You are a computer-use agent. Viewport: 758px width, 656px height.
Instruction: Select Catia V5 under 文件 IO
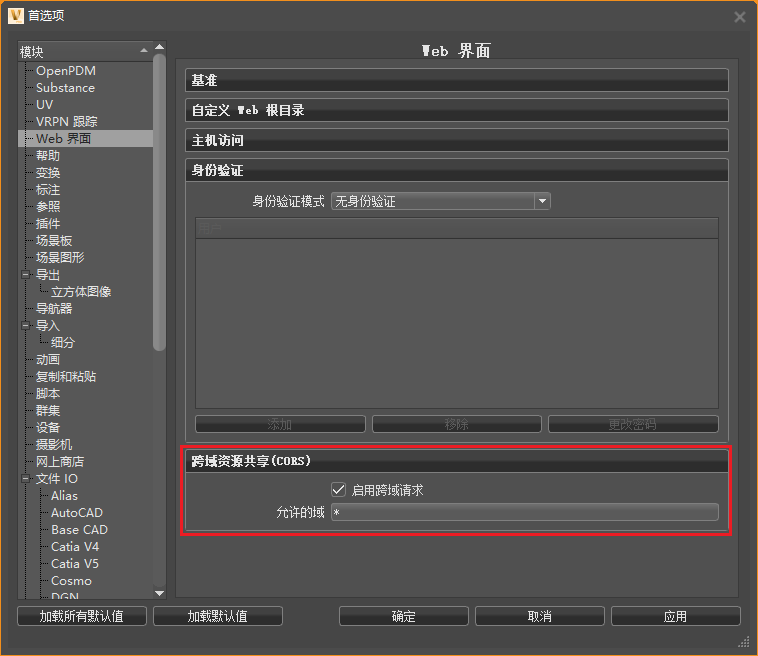tap(75, 564)
